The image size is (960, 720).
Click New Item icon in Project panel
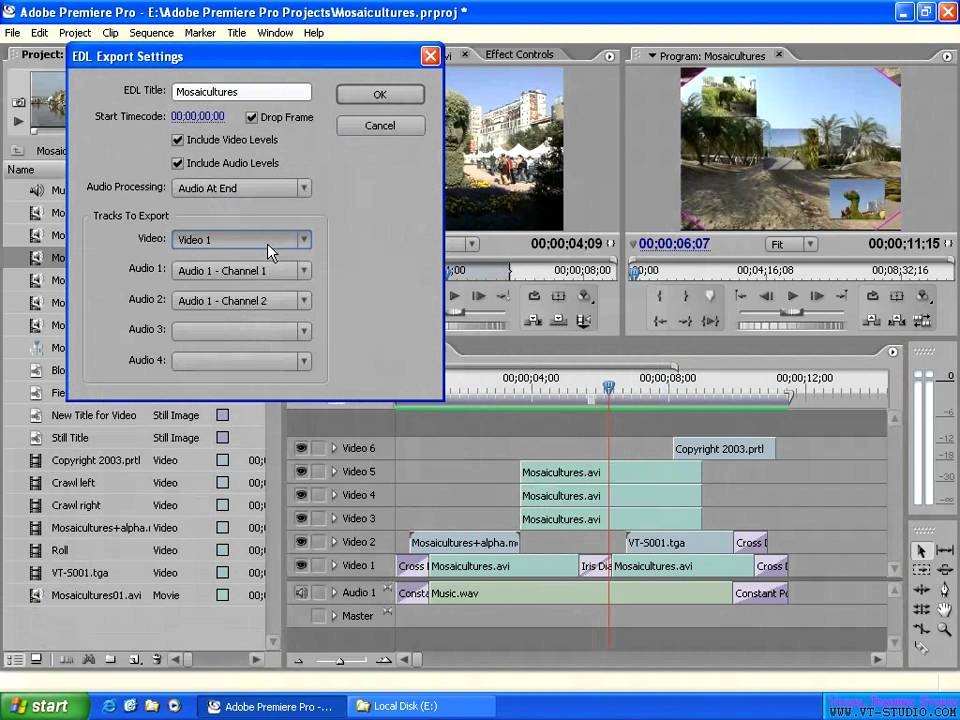(x=135, y=659)
